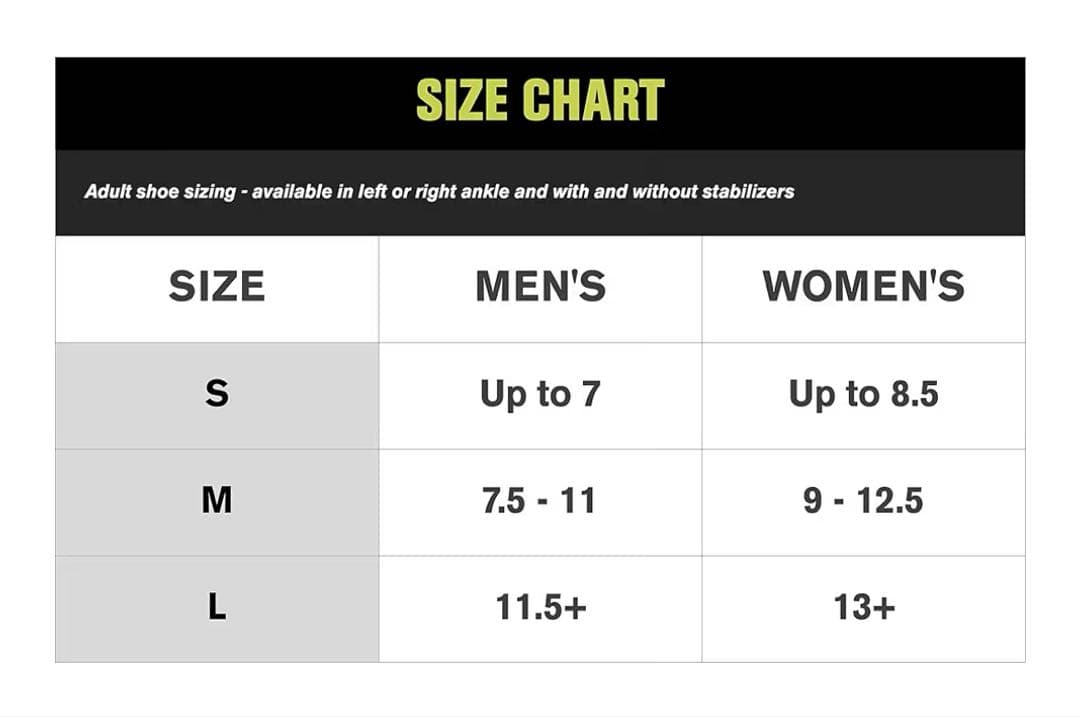1080x717 pixels.
Task: Click the L size row label
Action: click(x=217, y=607)
